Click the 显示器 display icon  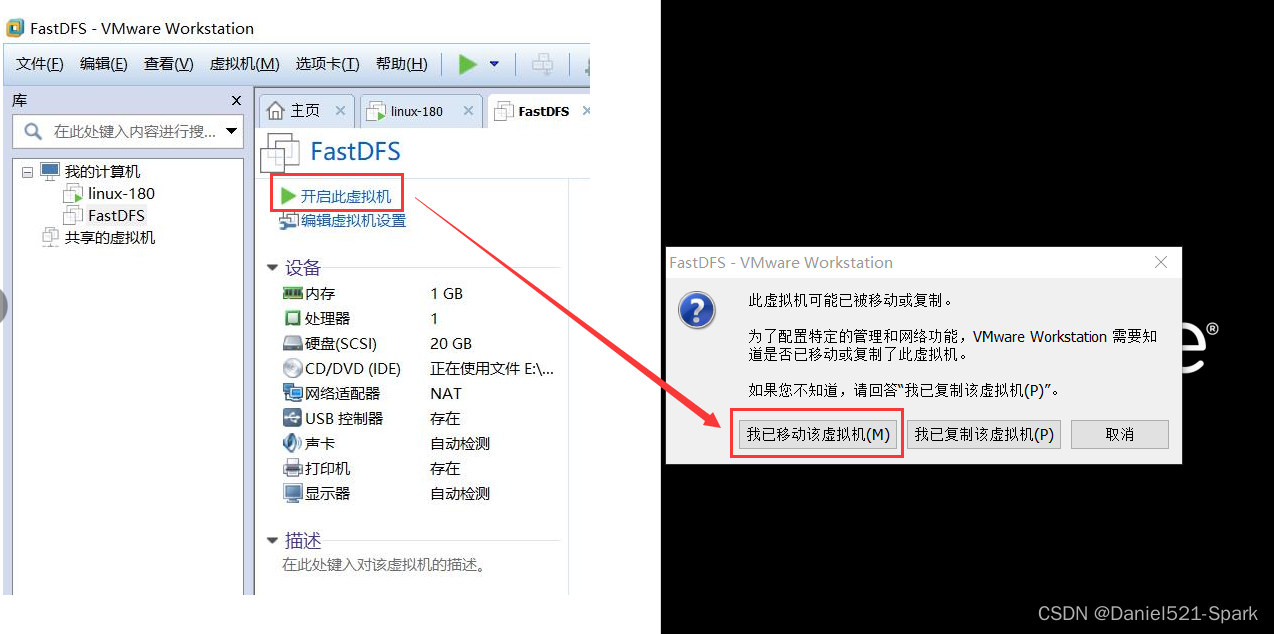tap(293, 493)
